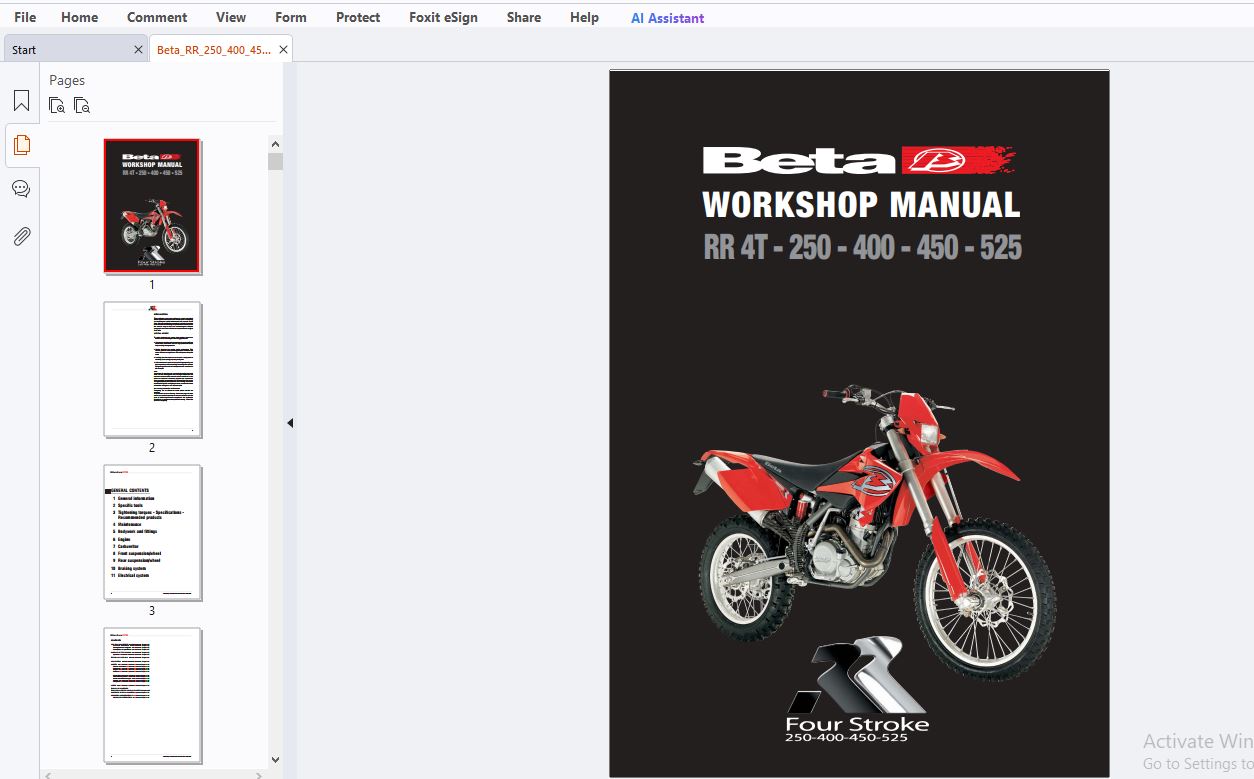Click the thumbnail scrollbar down arrow

pyautogui.click(x=275, y=761)
